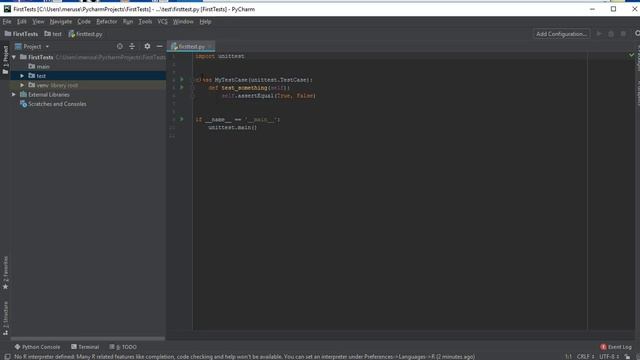The height and width of the screenshot is (360, 640).
Task: Open the Navigate menu
Action: click(x=61, y=22)
